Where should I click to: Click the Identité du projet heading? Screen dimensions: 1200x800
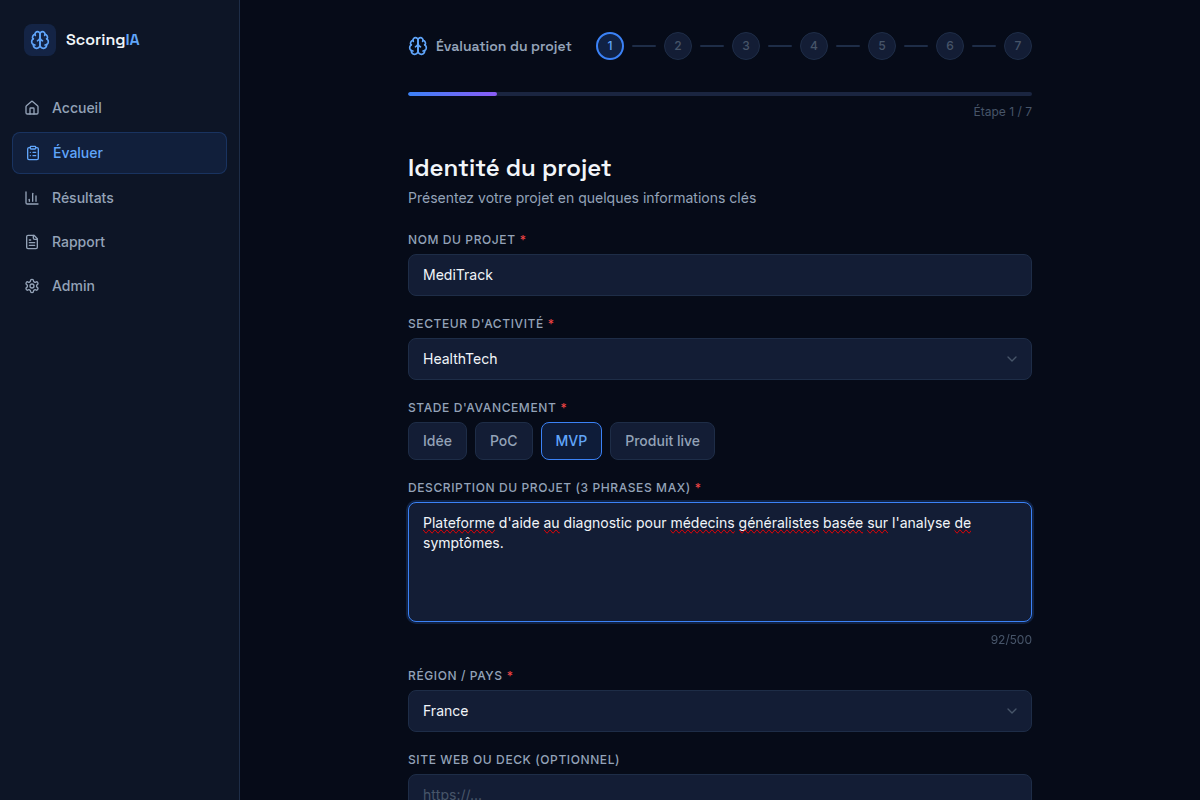(509, 168)
